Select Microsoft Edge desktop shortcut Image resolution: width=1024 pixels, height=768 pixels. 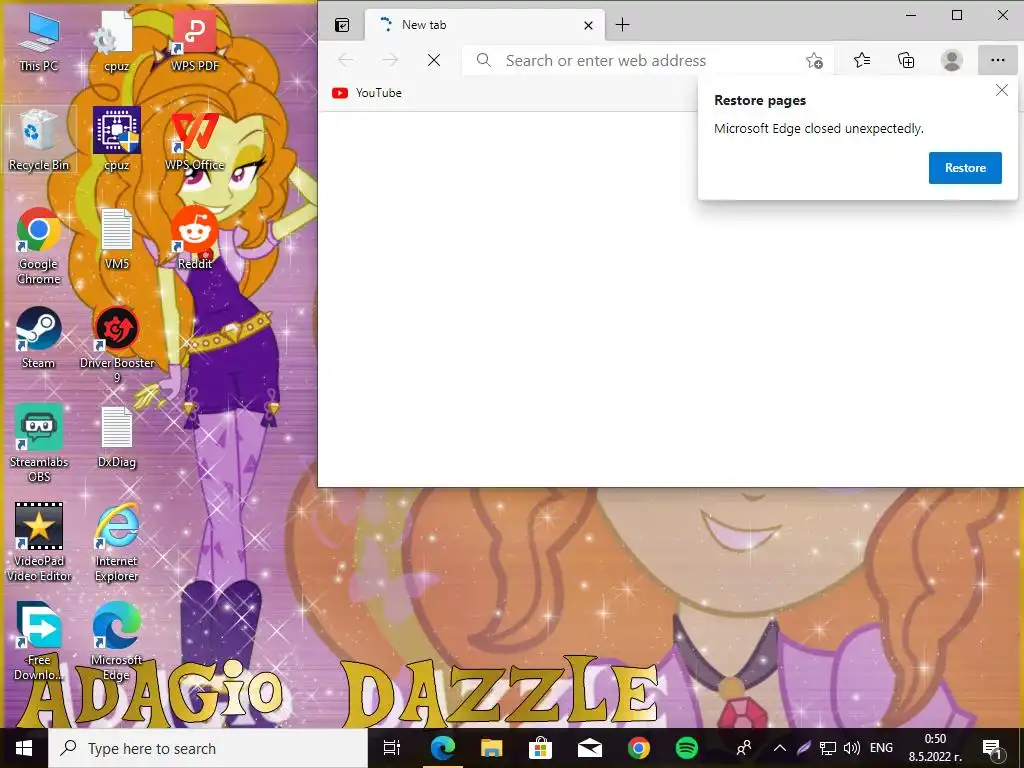click(117, 641)
